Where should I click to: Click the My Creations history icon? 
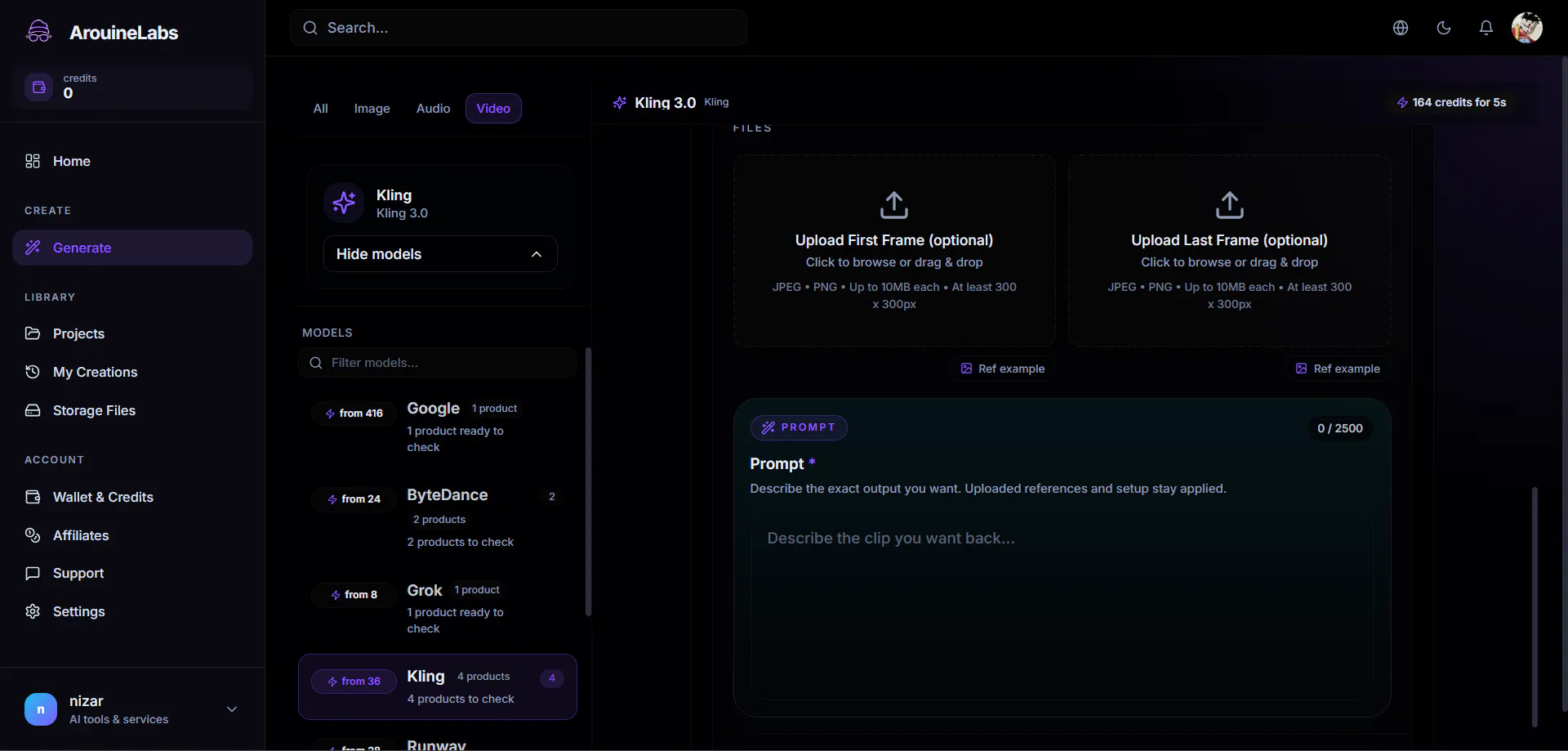tap(33, 372)
